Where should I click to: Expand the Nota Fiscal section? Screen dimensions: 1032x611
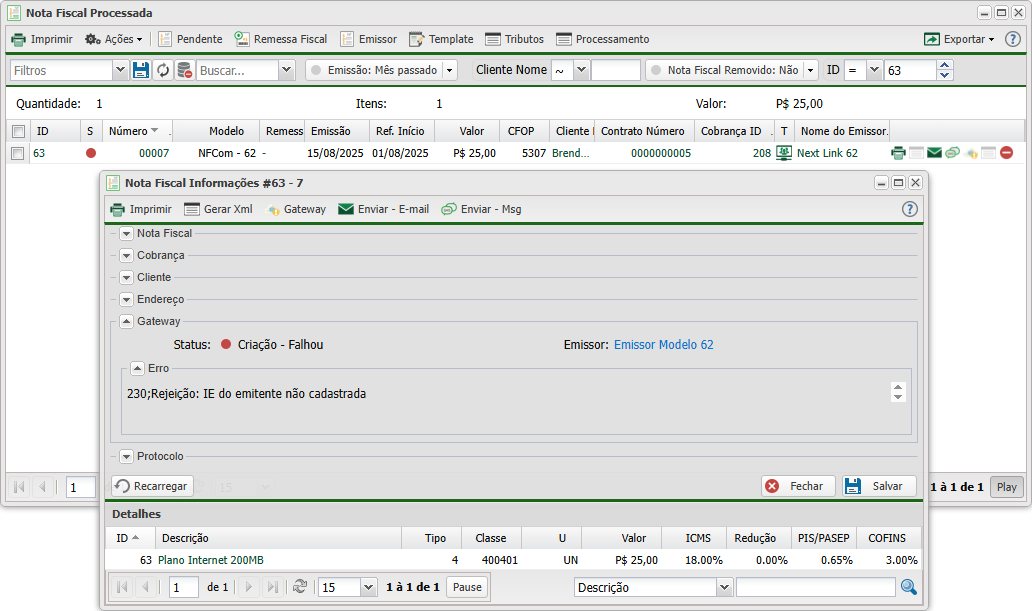point(126,233)
